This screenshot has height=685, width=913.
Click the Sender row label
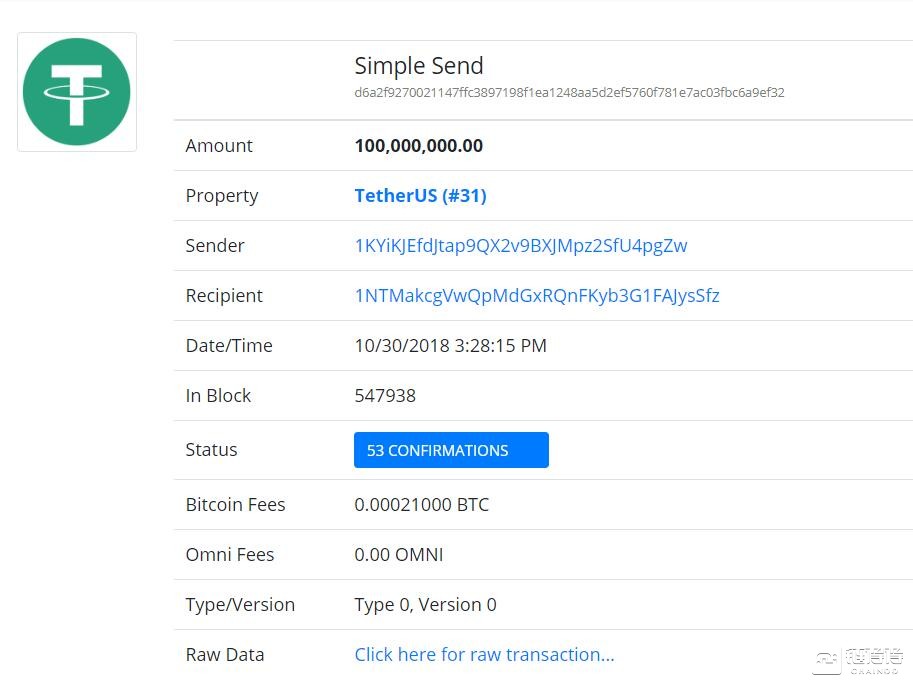tap(215, 246)
